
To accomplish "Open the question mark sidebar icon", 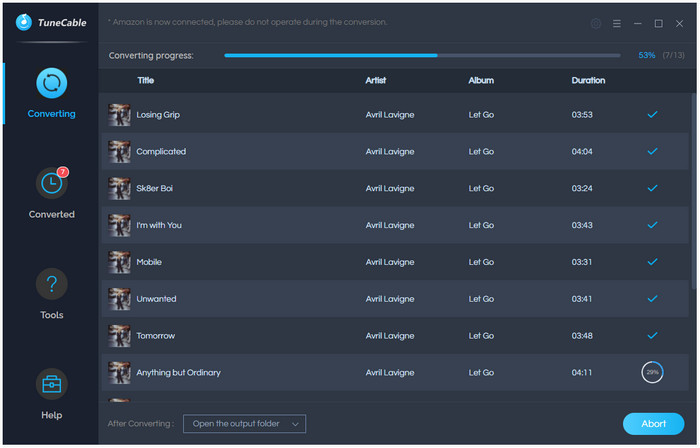I will click(51, 284).
